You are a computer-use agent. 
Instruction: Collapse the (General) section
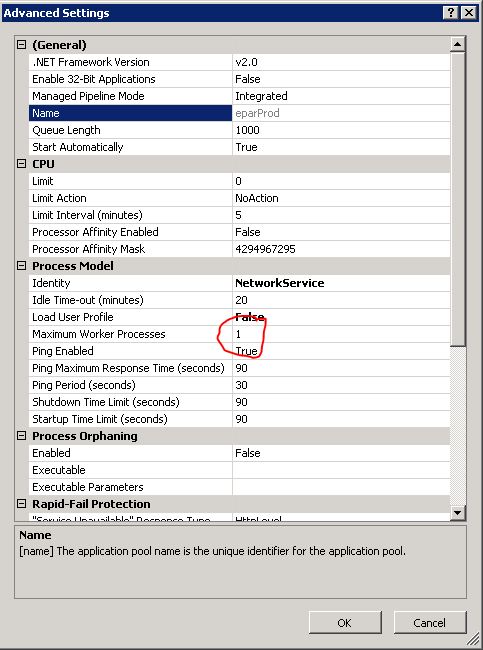[21, 45]
